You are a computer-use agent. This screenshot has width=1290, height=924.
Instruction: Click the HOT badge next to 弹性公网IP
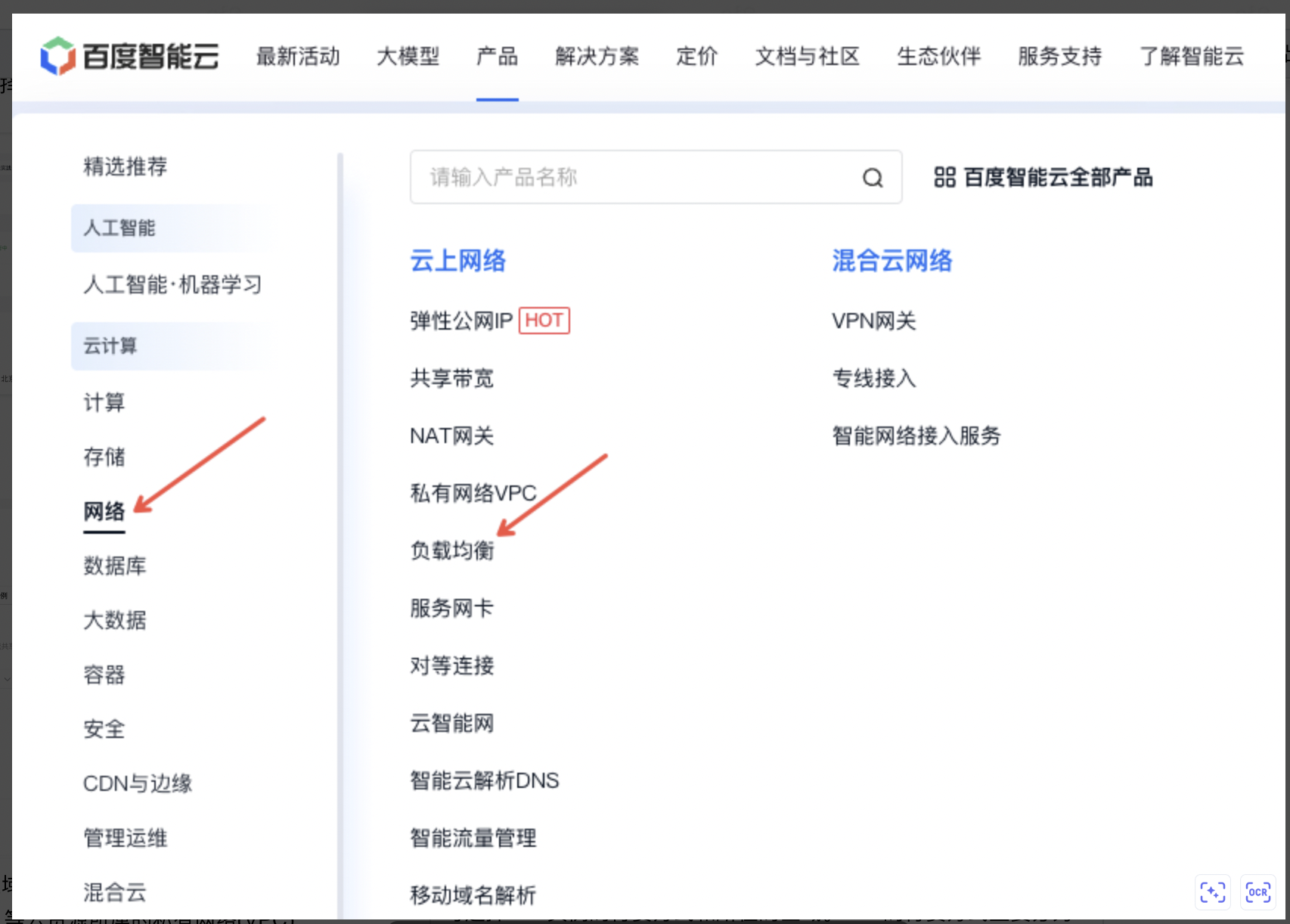544,321
